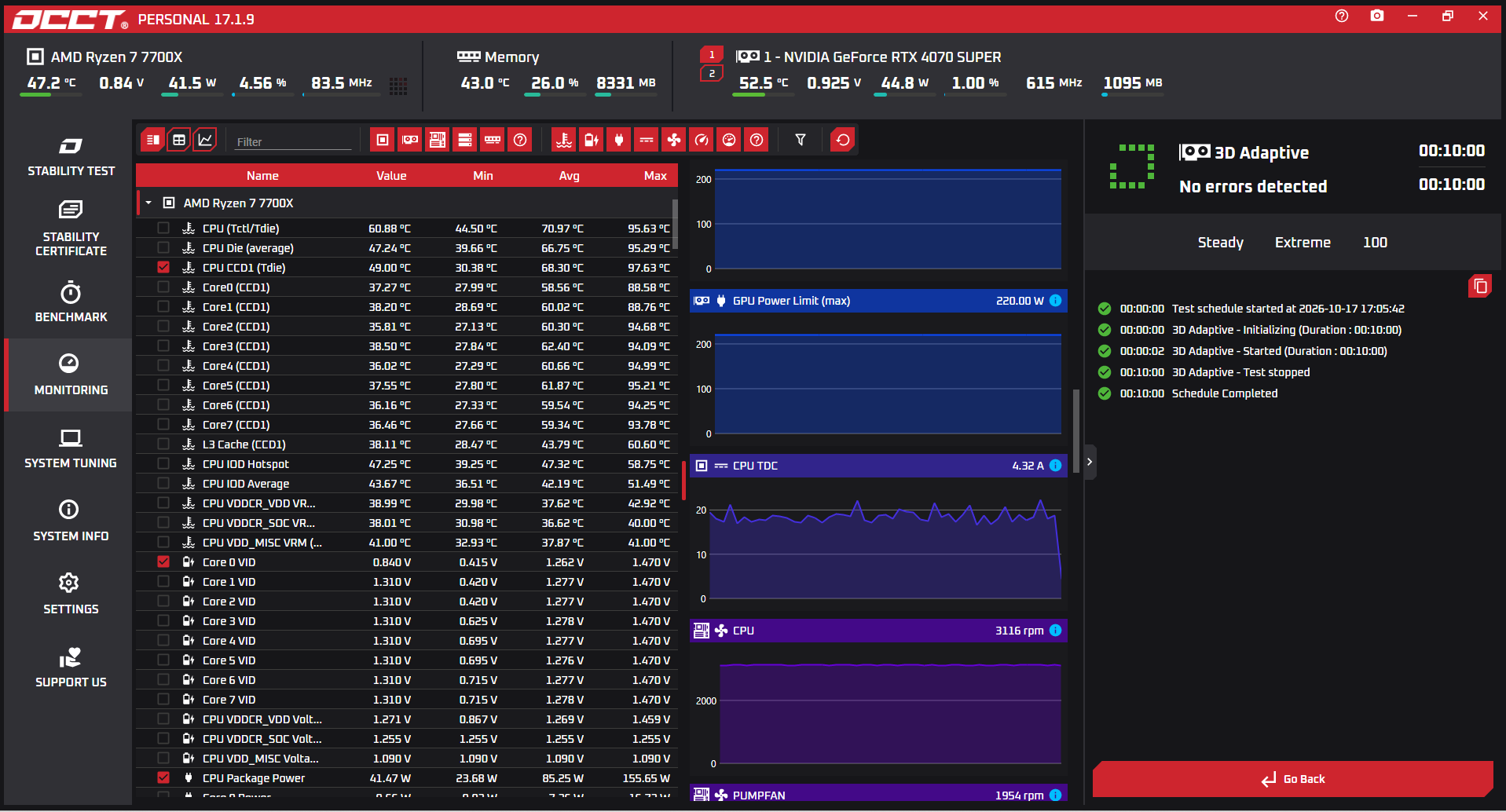
Task: Reset monitoring stats with the refresh icon
Action: [x=843, y=140]
